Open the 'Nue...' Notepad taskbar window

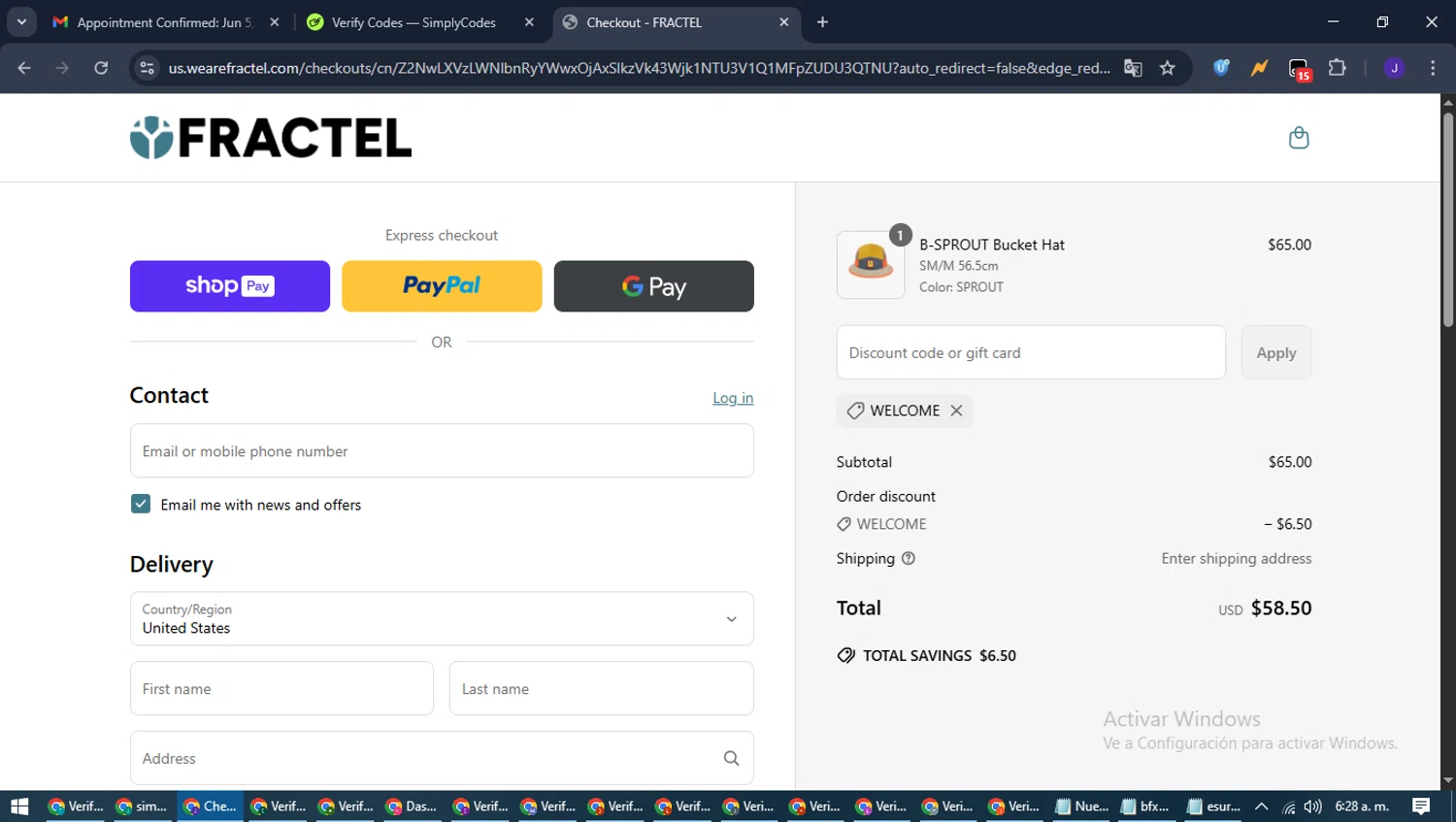click(1081, 806)
